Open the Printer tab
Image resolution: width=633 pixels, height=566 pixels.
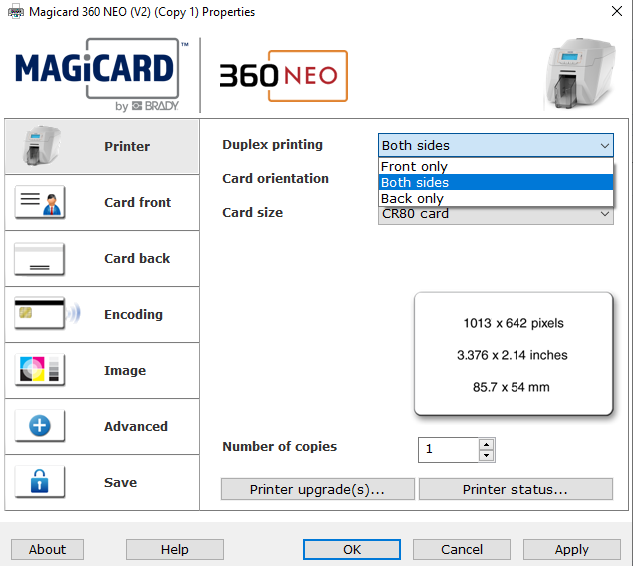[102, 147]
